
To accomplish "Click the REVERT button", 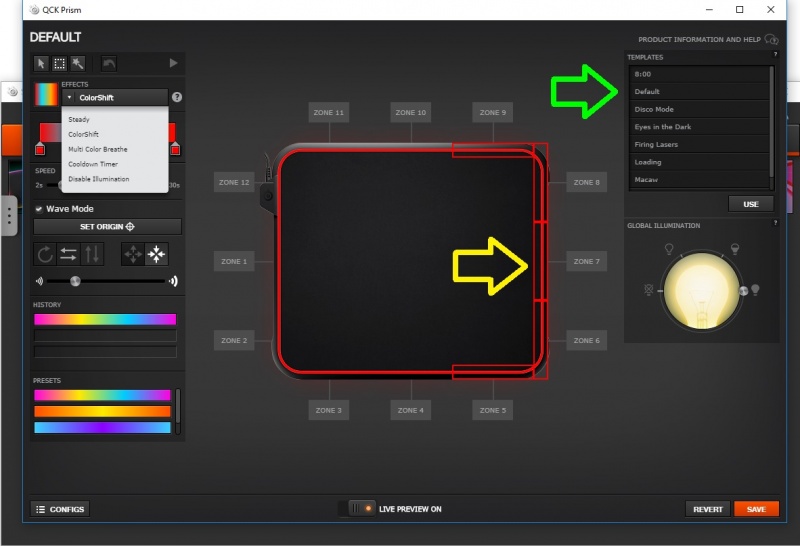I will pos(708,509).
